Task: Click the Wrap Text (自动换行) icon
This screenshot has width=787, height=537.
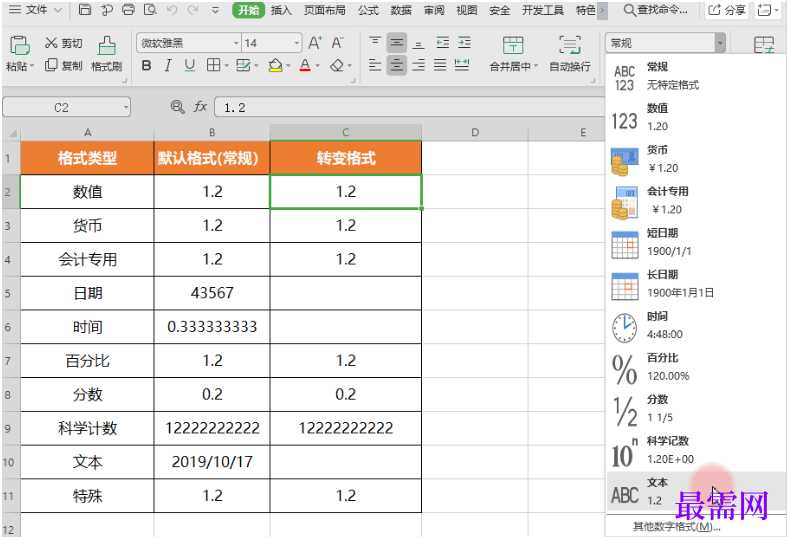Action: [x=570, y=45]
